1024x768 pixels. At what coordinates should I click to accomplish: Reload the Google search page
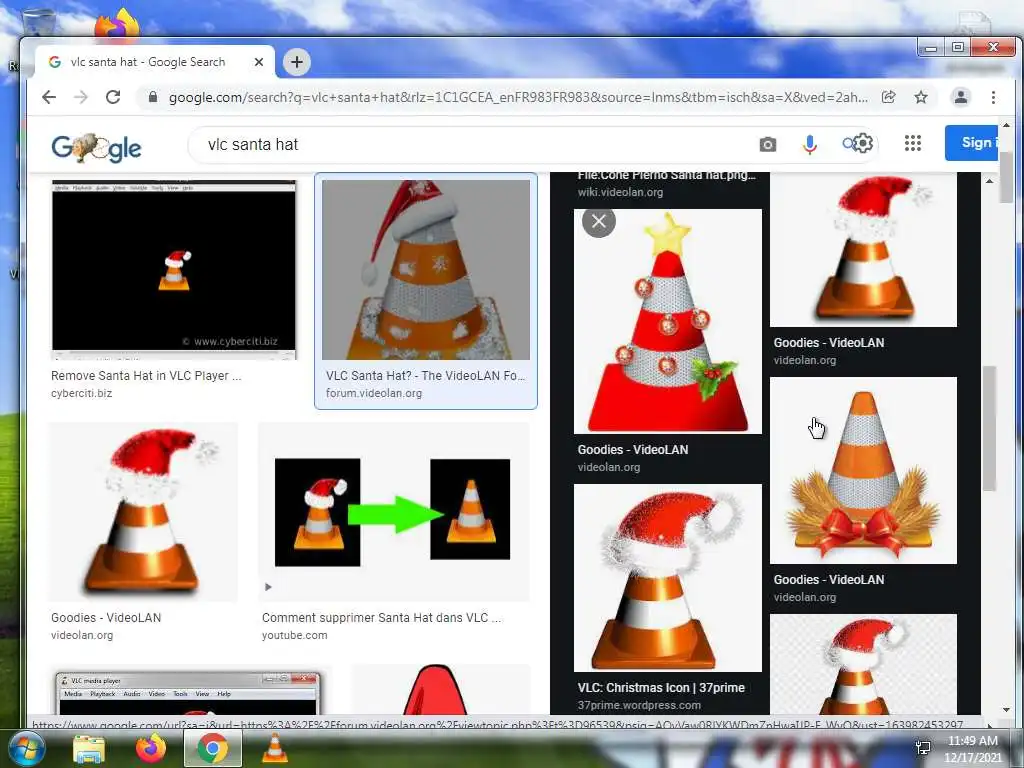pos(113,97)
